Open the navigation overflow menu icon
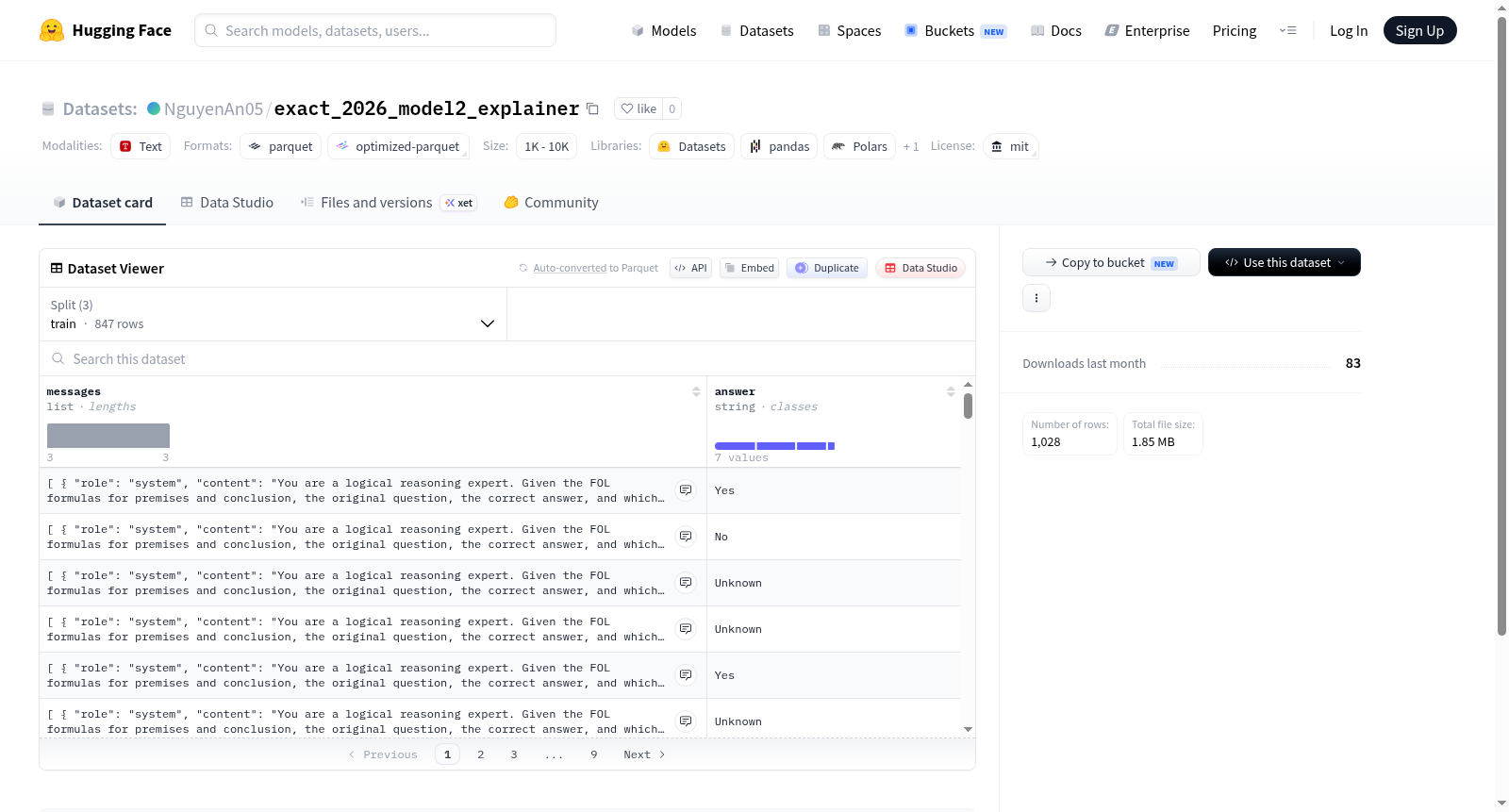This screenshot has height=812, width=1509. [1287, 30]
